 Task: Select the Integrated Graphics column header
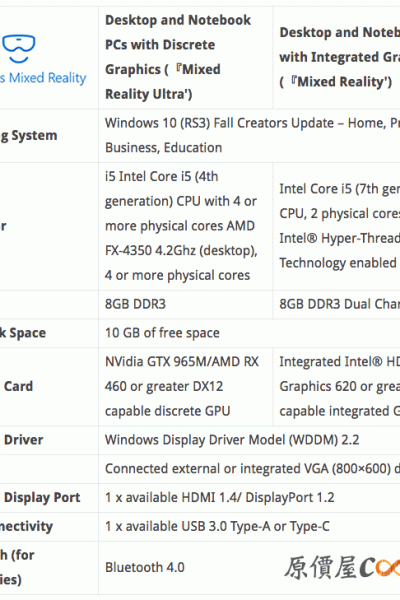click(x=336, y=57)
